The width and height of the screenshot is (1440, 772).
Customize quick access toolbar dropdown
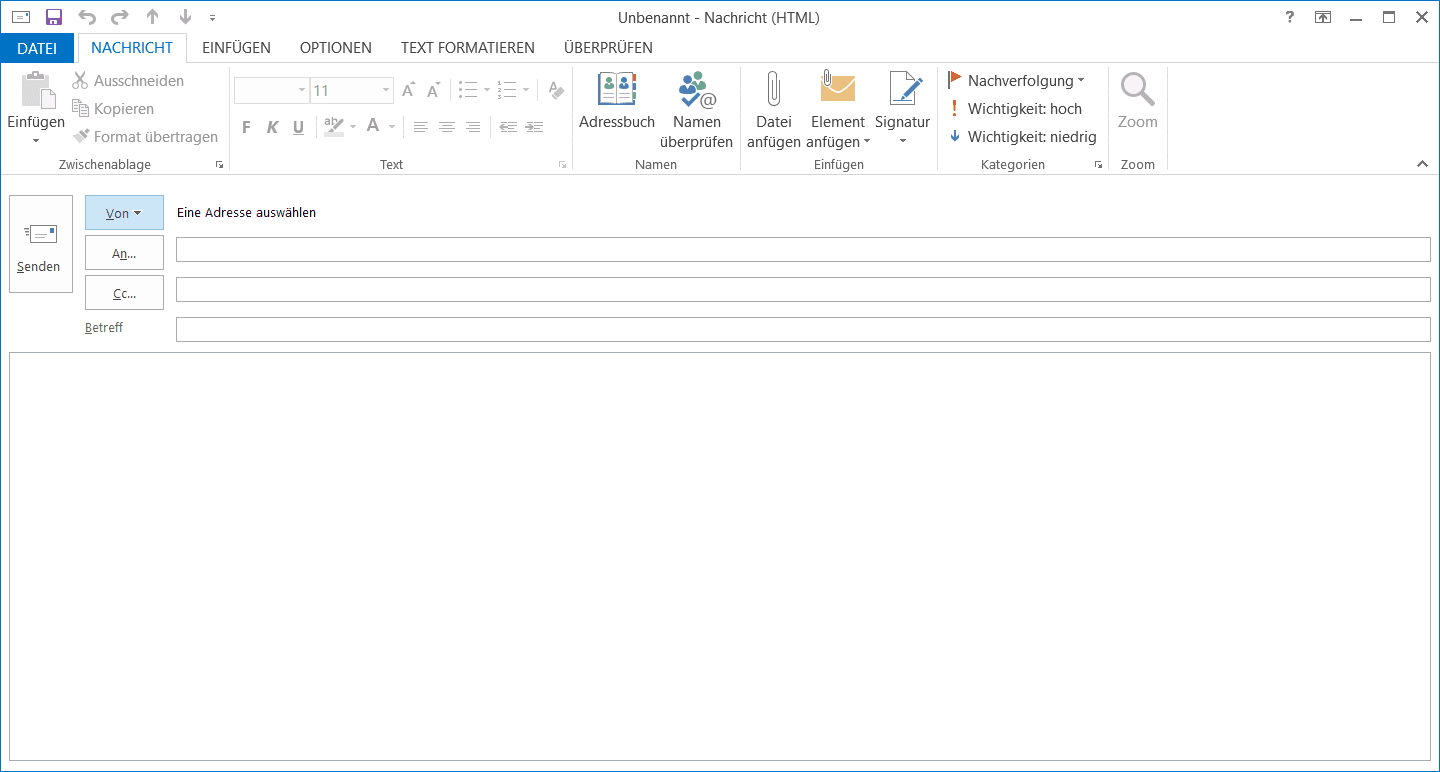coord(212,18)
